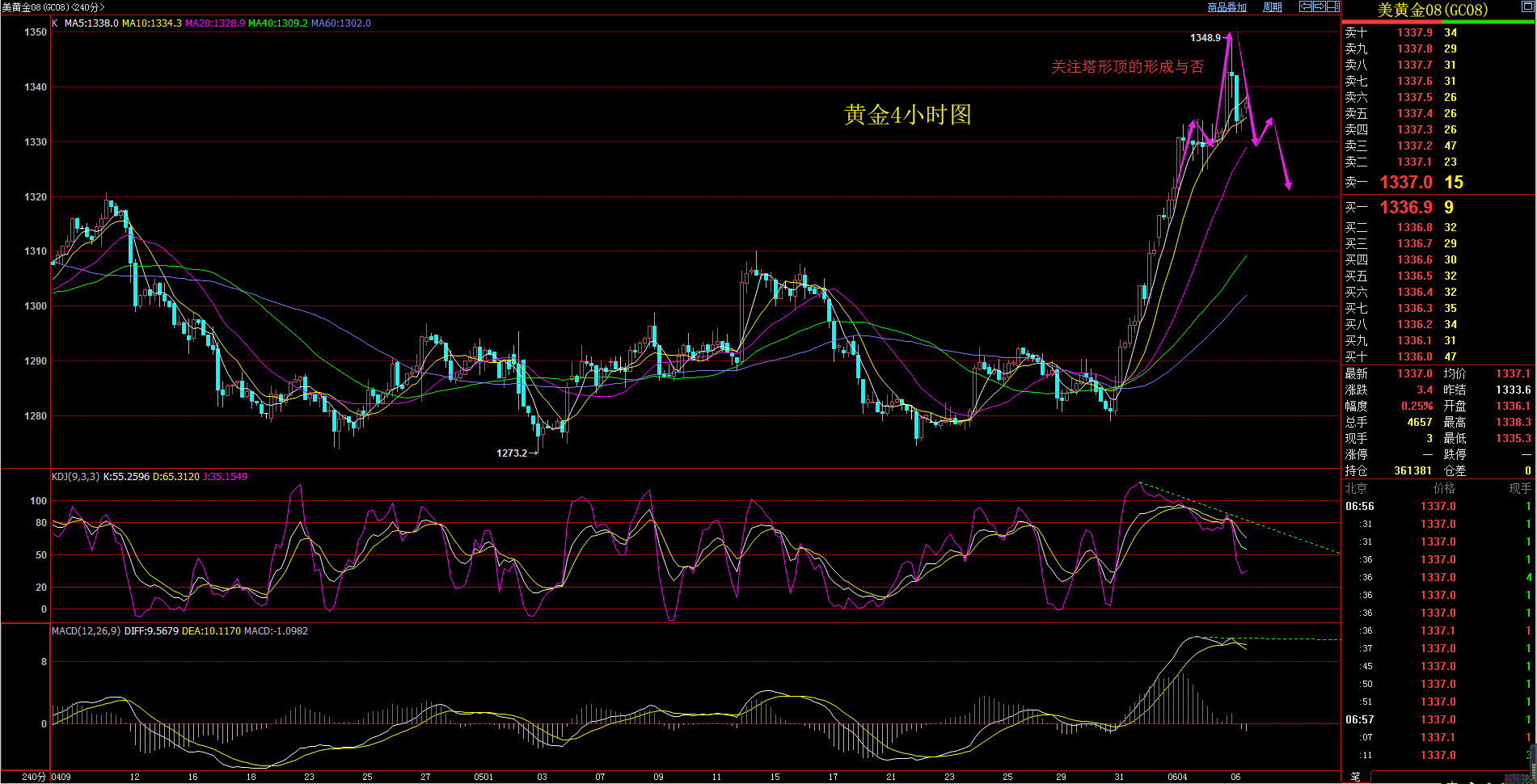
Task: Click the MA40:1309.2 indicator label
Action: pyautogui.click(x=278, y=23)
